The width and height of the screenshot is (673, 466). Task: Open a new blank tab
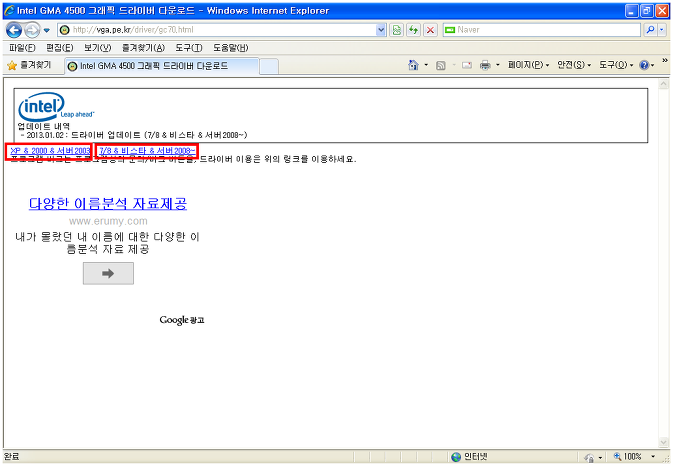[269, 67]
